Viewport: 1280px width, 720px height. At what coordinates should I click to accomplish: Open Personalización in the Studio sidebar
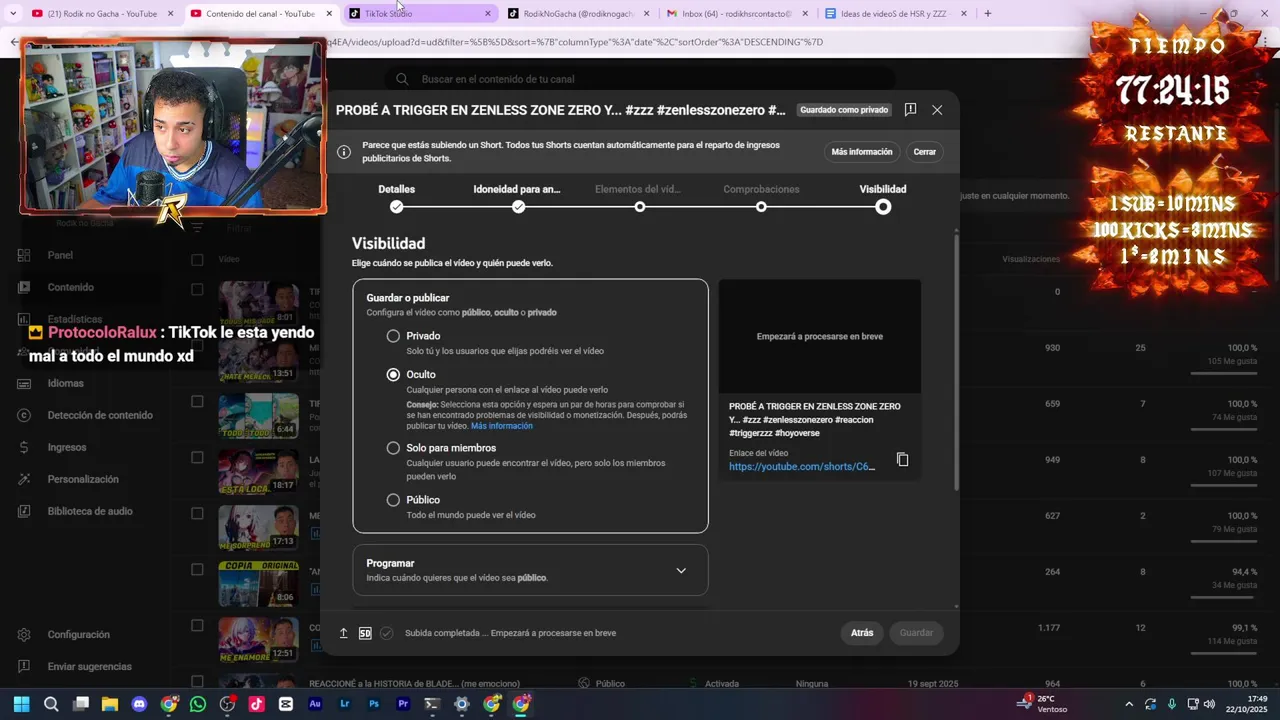(x=83, y=479)
